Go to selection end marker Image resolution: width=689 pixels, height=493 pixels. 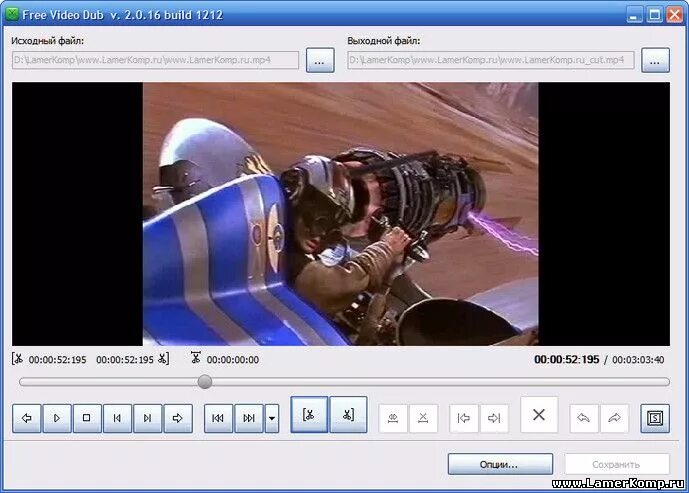point(494,418)
